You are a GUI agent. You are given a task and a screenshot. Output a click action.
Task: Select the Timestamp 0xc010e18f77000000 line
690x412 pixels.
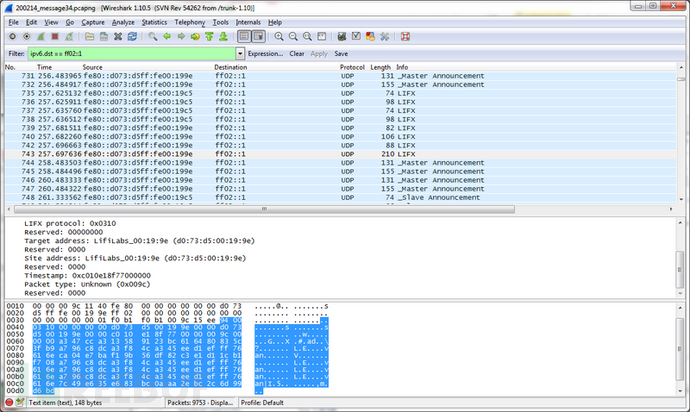pos(88,276)
